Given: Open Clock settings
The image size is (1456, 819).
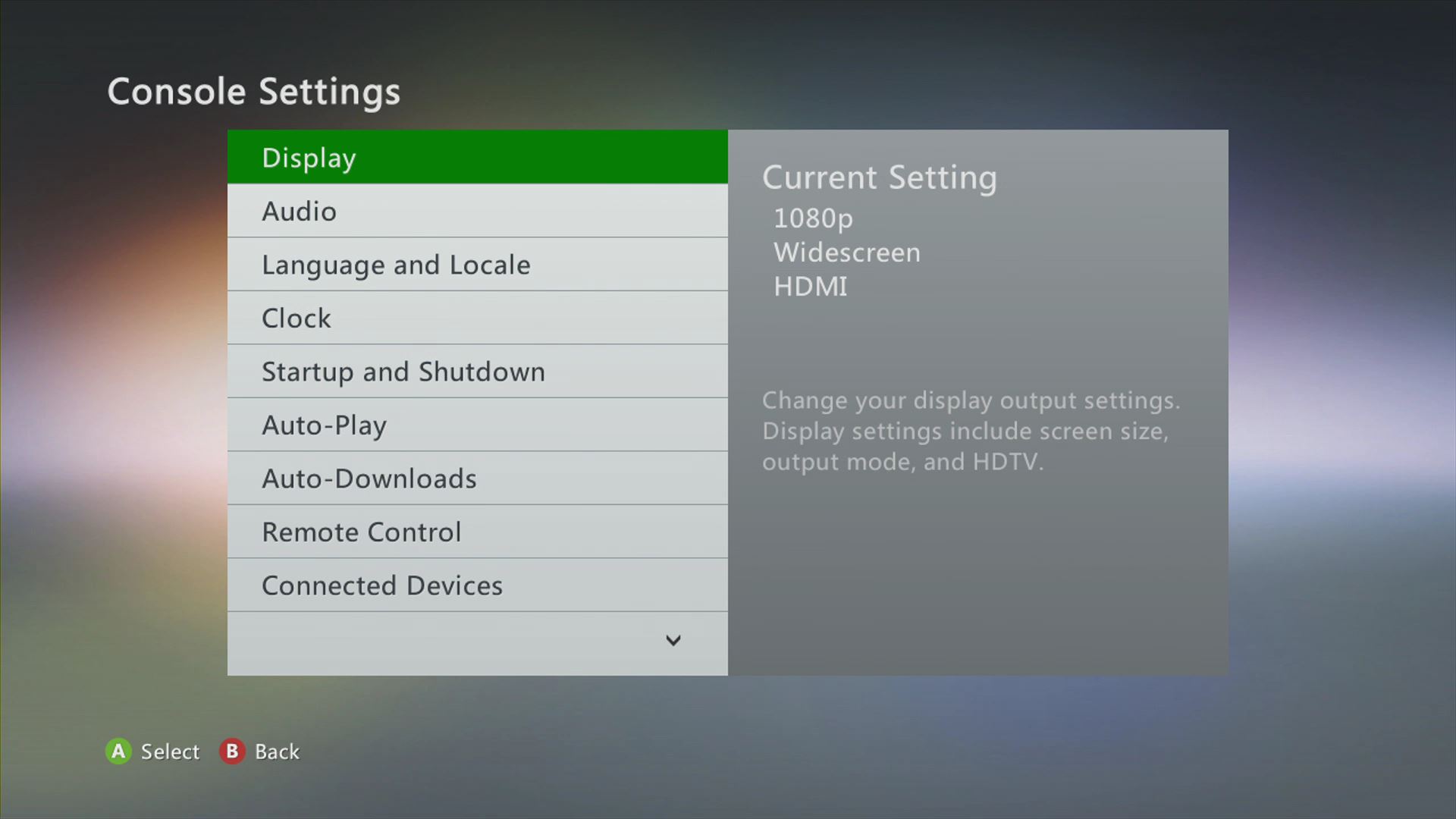Looking at the screenshot, I should [x=477, y=317].
